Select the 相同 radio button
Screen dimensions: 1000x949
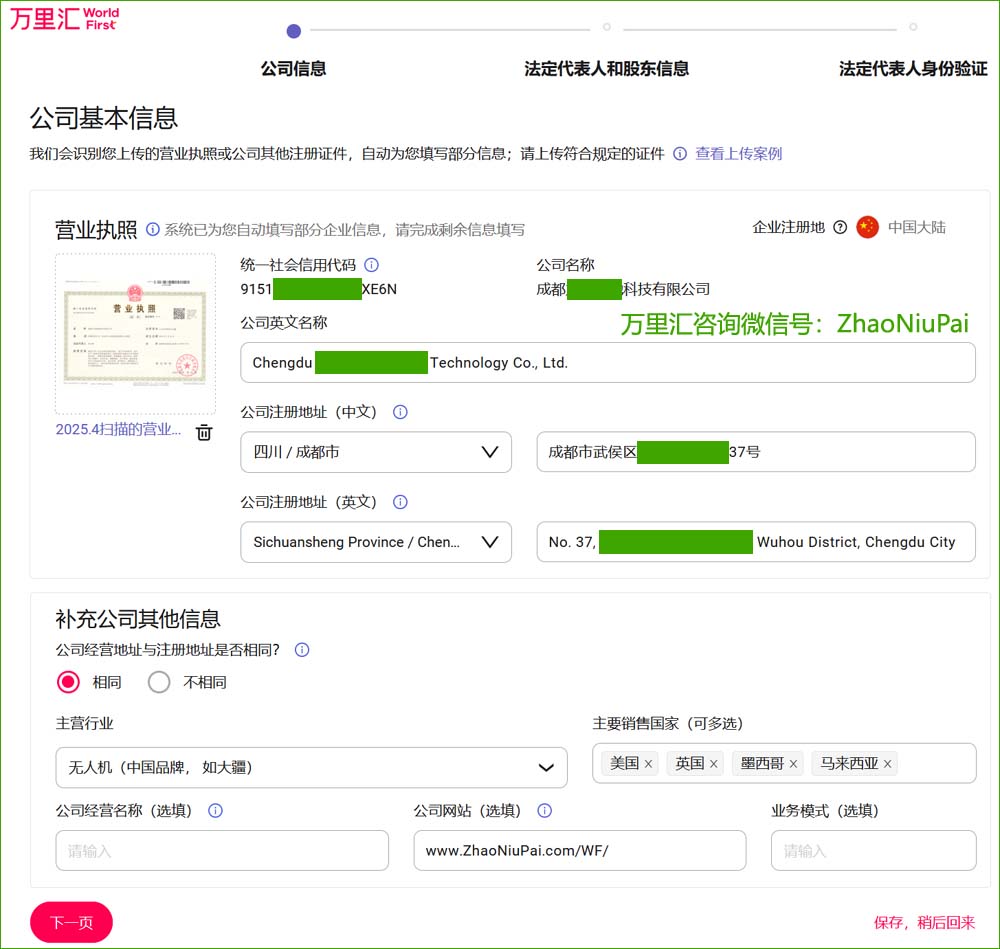(68, 682)
